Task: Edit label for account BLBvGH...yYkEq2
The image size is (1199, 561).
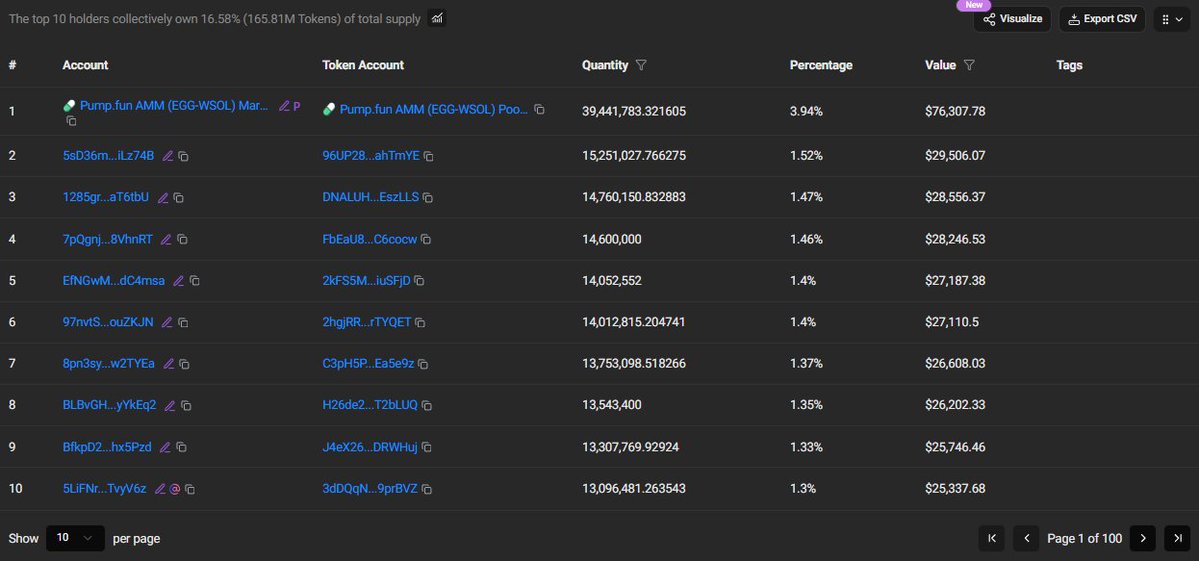Action: click(x=170, y=406)
